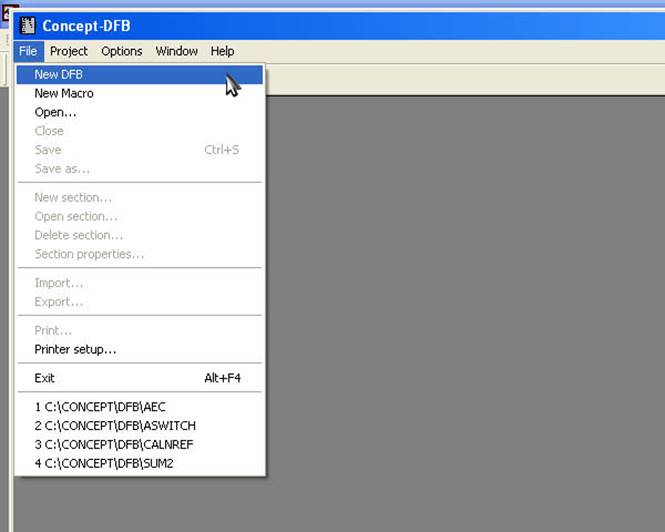Choose New DFB from File menu
Screen dimensions: 665x532
(x=140, y=75)
